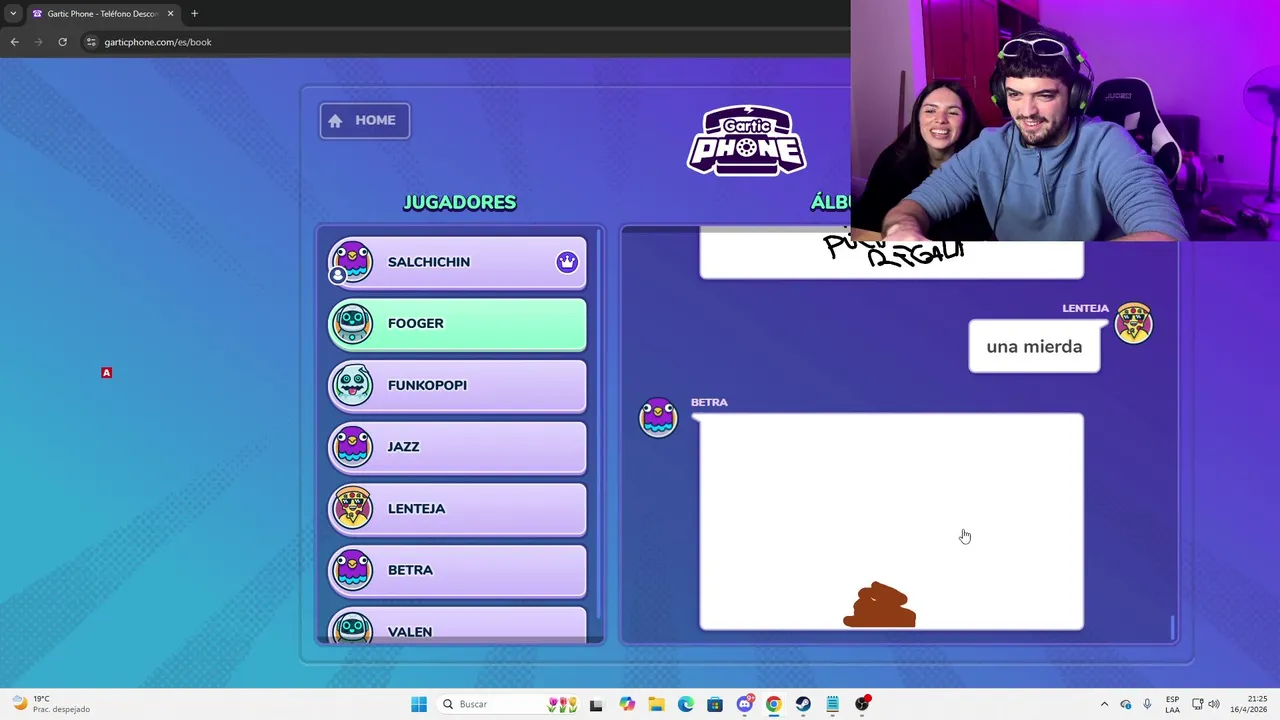Screen dimensions: 1280x720
Task: Select player JAZZ in the list
Action: (x=457, y=447)
